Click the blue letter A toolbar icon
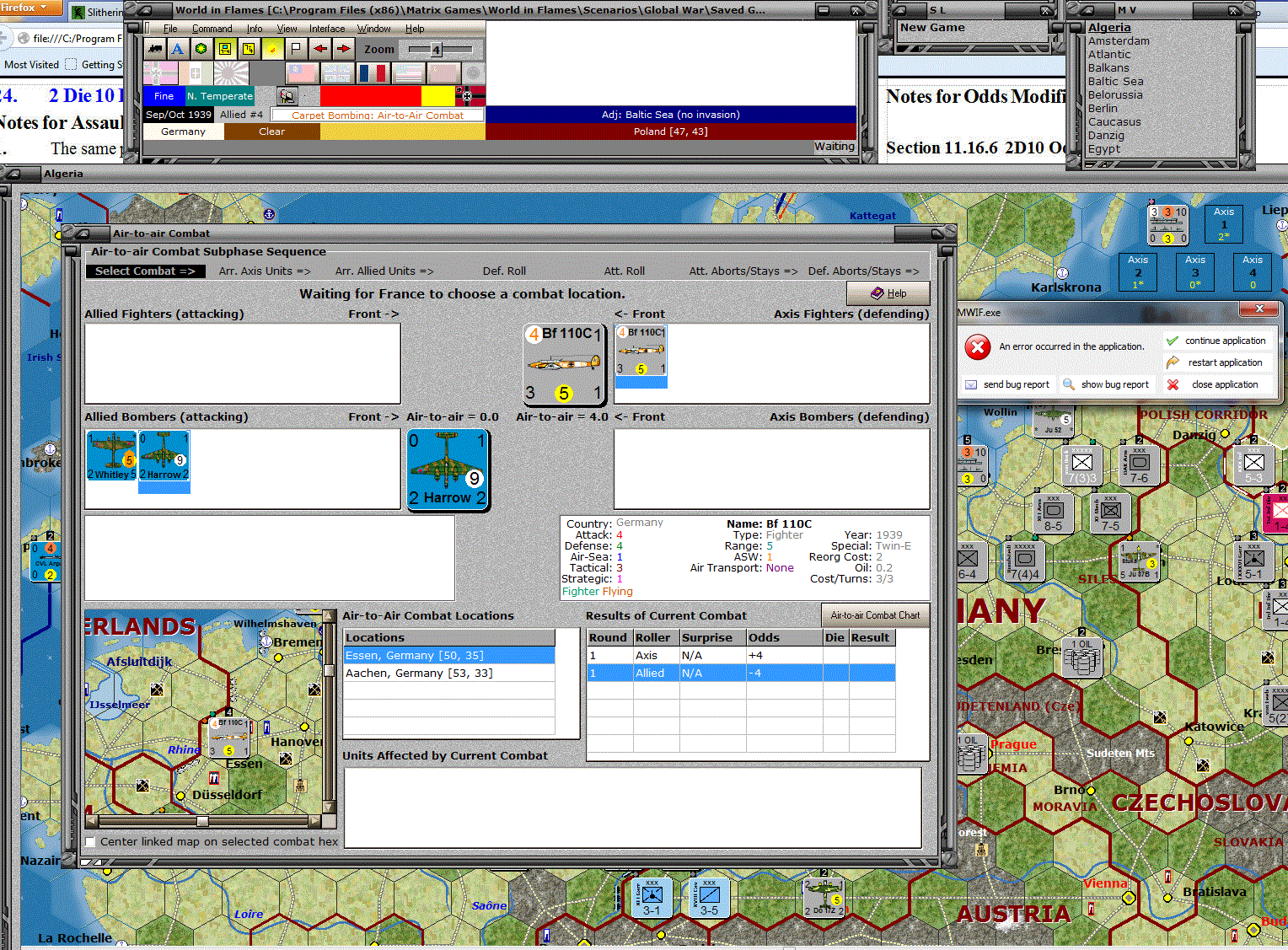The image size is (1288, 950). (178, 49)
